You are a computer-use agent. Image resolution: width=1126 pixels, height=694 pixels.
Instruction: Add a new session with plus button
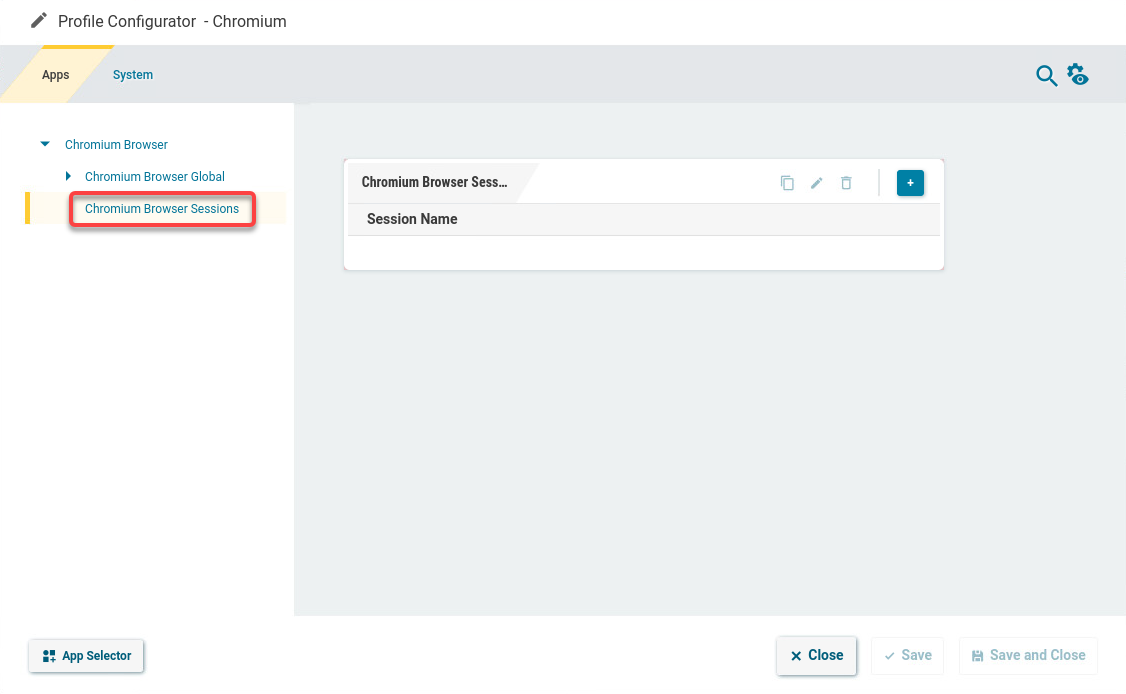[910, 183]
